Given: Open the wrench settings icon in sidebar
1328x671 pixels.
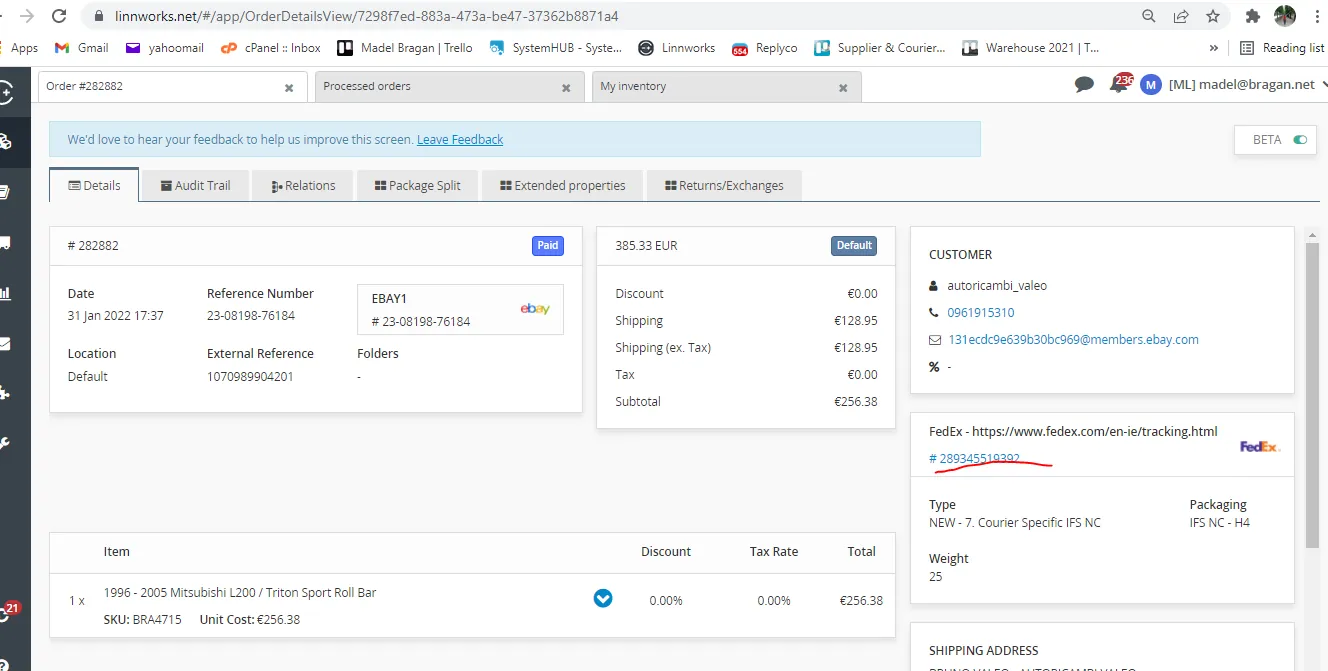Looking at the screenshot, I should tap(5, 443).
